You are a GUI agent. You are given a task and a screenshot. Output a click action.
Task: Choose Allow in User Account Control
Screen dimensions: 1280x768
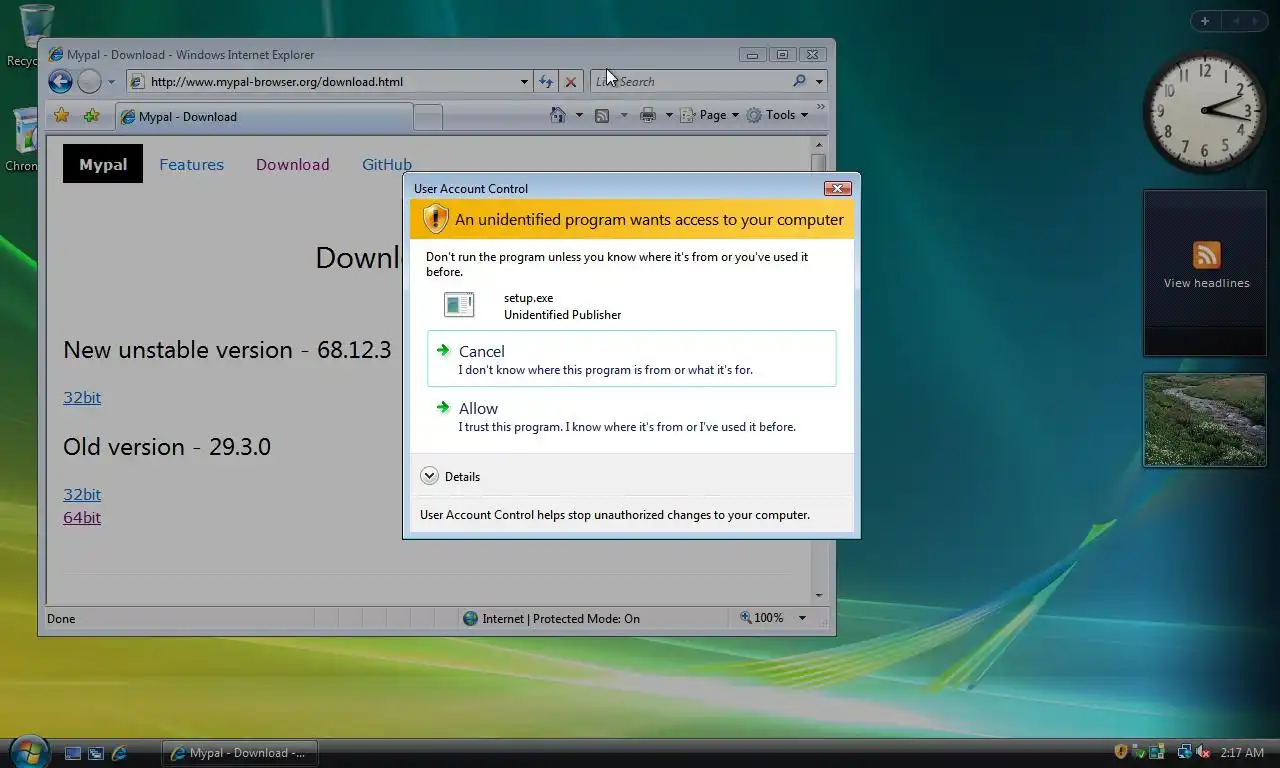631,416
